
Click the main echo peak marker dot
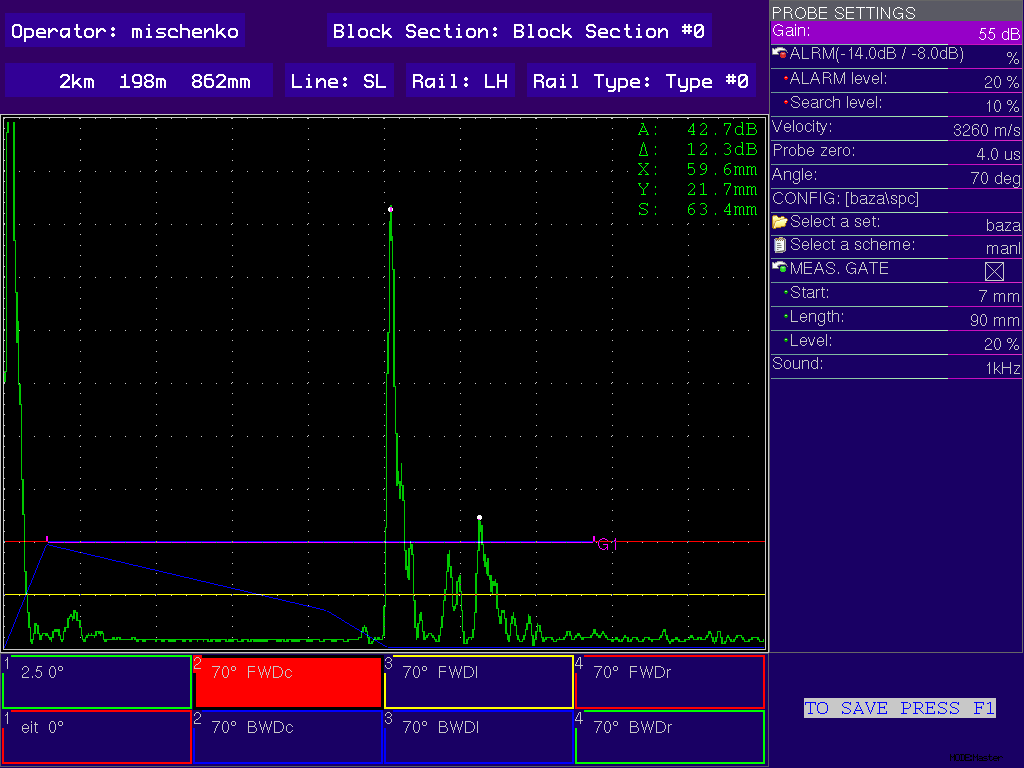pos(391,209)
